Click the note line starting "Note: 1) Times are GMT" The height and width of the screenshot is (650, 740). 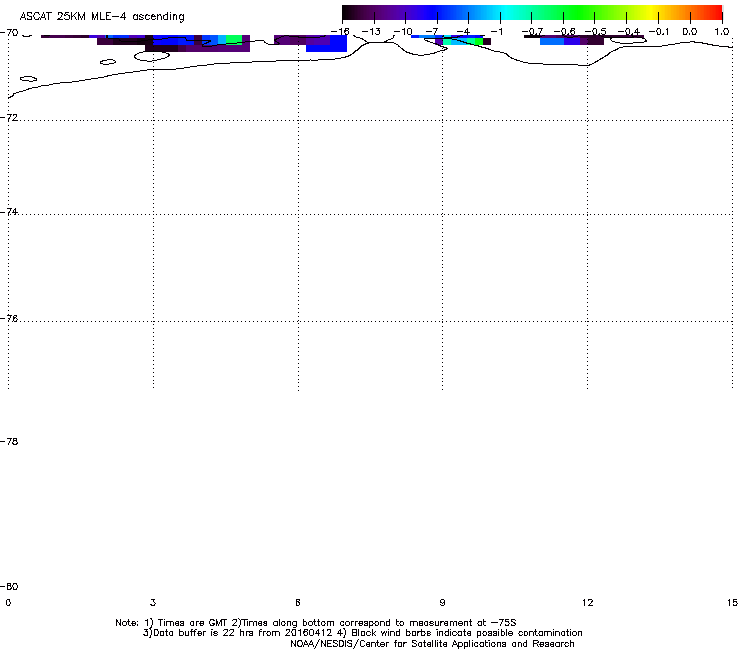[316, 623]
